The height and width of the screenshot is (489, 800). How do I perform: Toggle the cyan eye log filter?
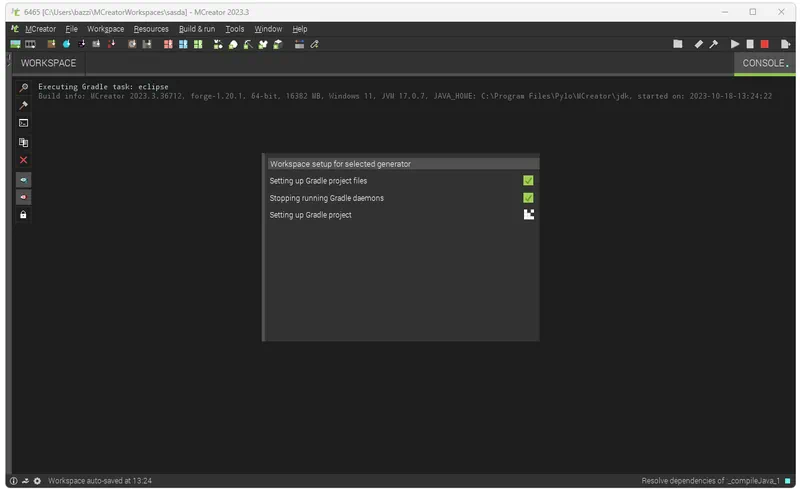(23, 180)
